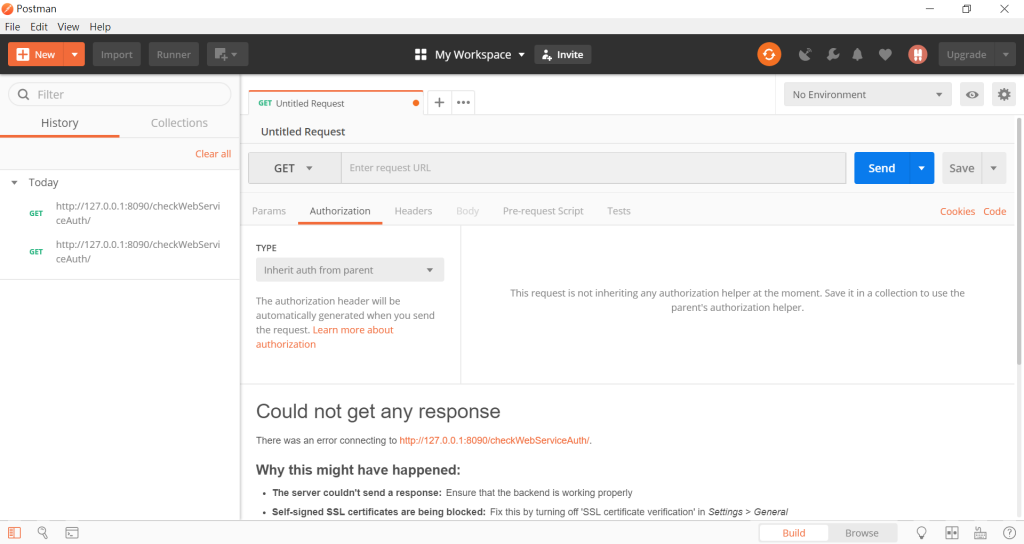Viewport: 1024px width, 544px height.
Task: Open the Code link
Action: click(995, 211)
